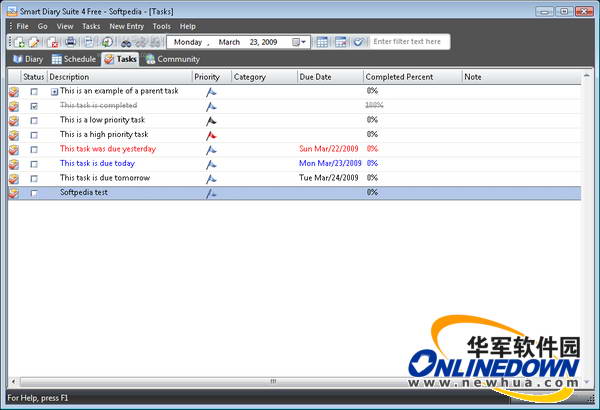Image resolution: width=600 pixels, height=410 pixels.
Task: Click the Edit entry pencil icon
Action: click(34, 42)
